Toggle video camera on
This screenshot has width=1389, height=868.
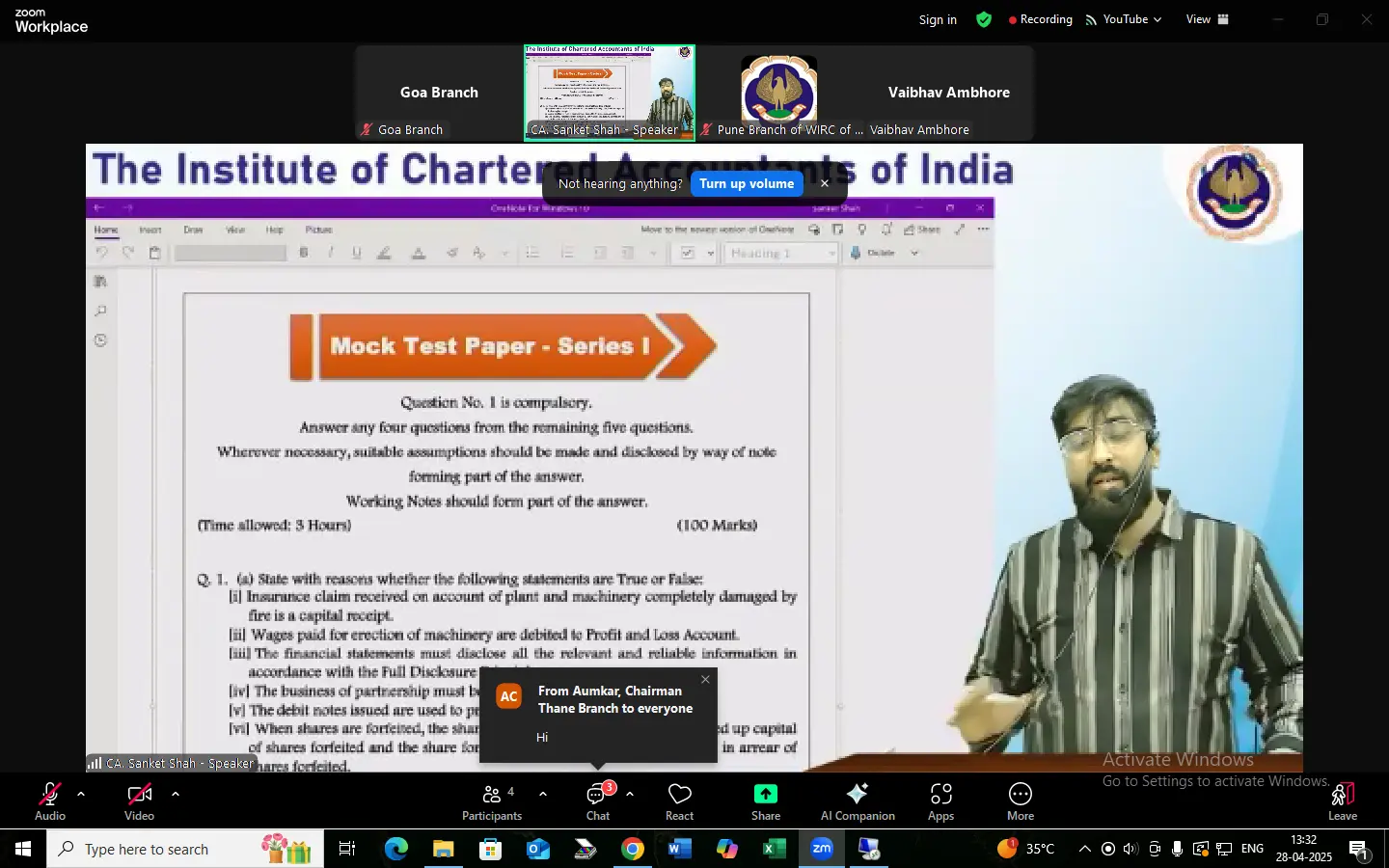pos(139,801)
